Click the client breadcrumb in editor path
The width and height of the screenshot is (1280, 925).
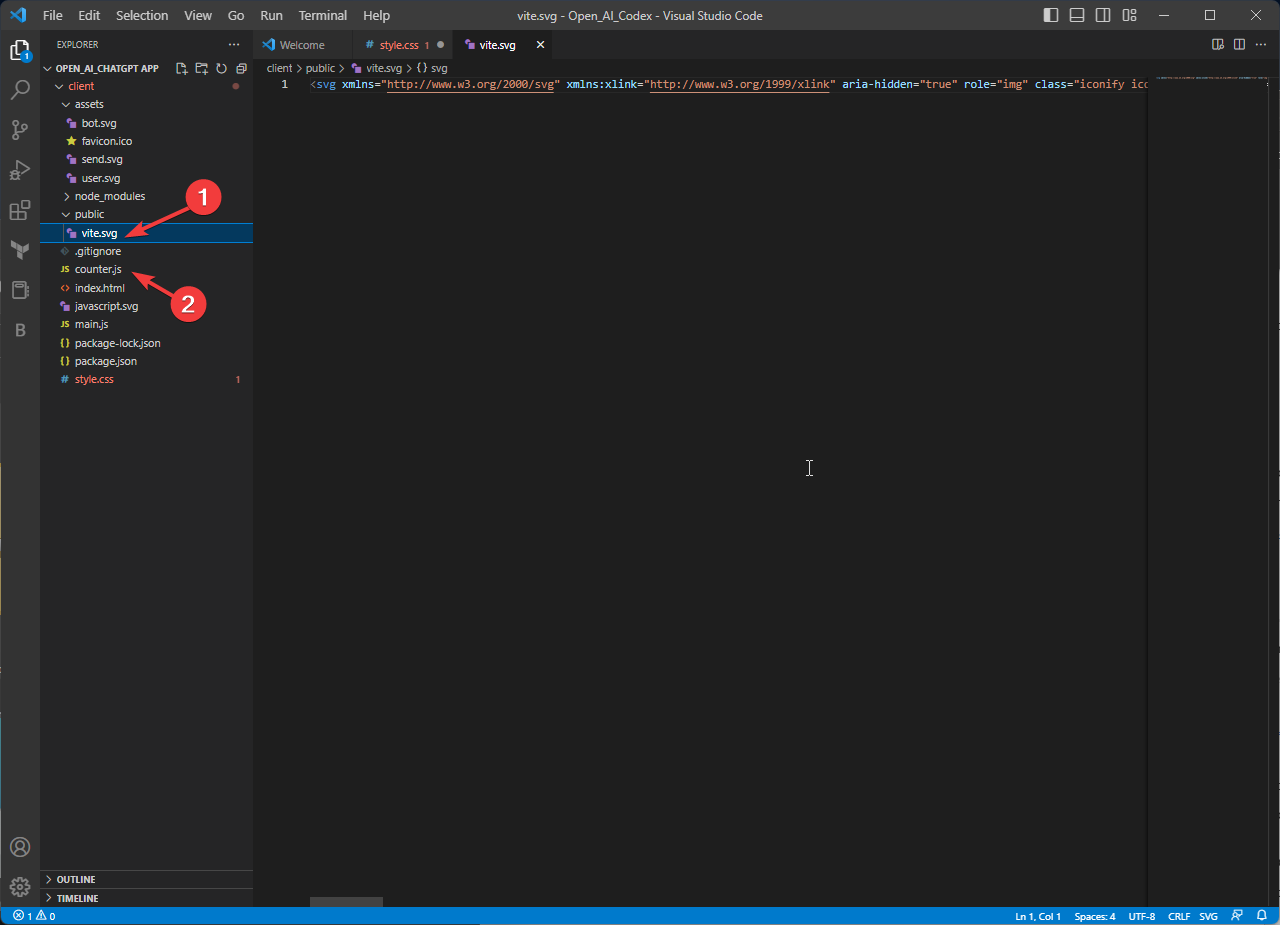click(280, 68)
